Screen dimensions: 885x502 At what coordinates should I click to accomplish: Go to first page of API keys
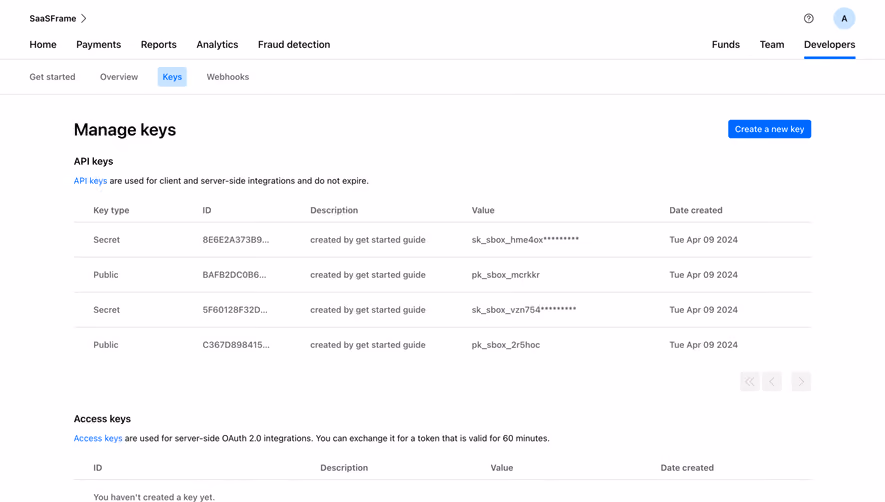(x=750, y=382)
